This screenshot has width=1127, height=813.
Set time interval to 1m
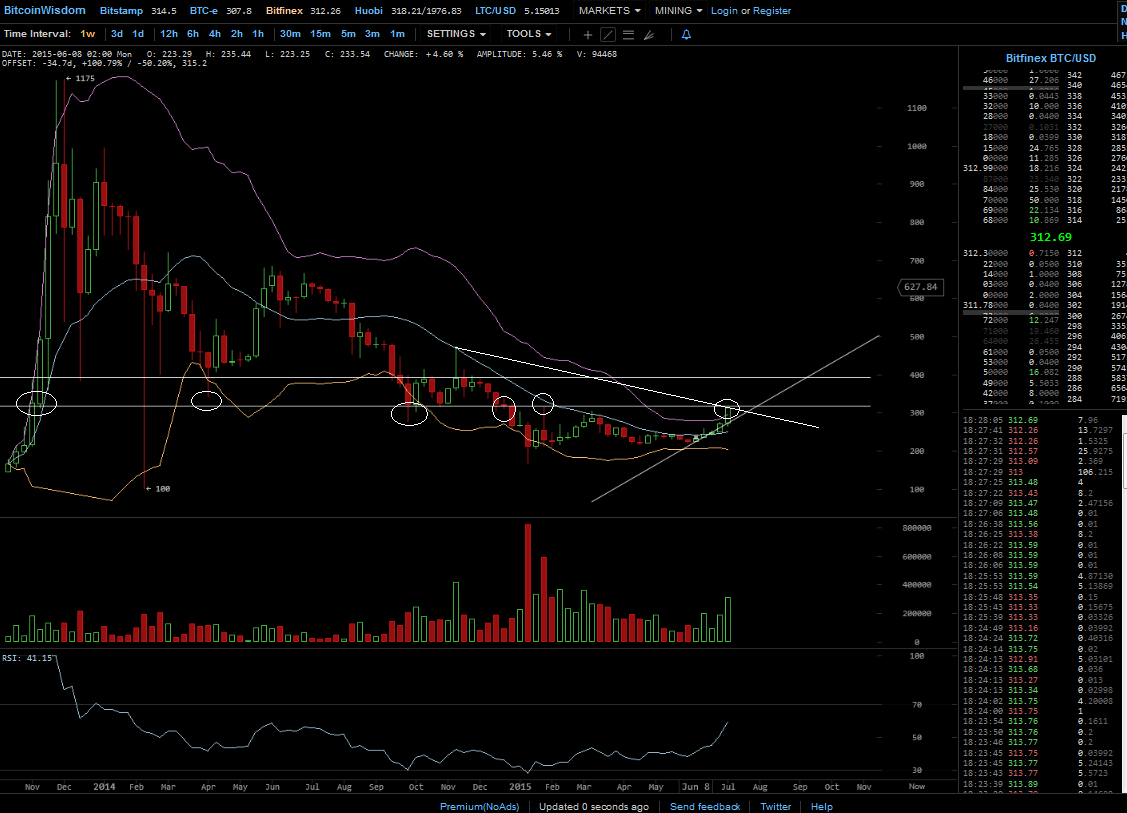tap(397, 34)
